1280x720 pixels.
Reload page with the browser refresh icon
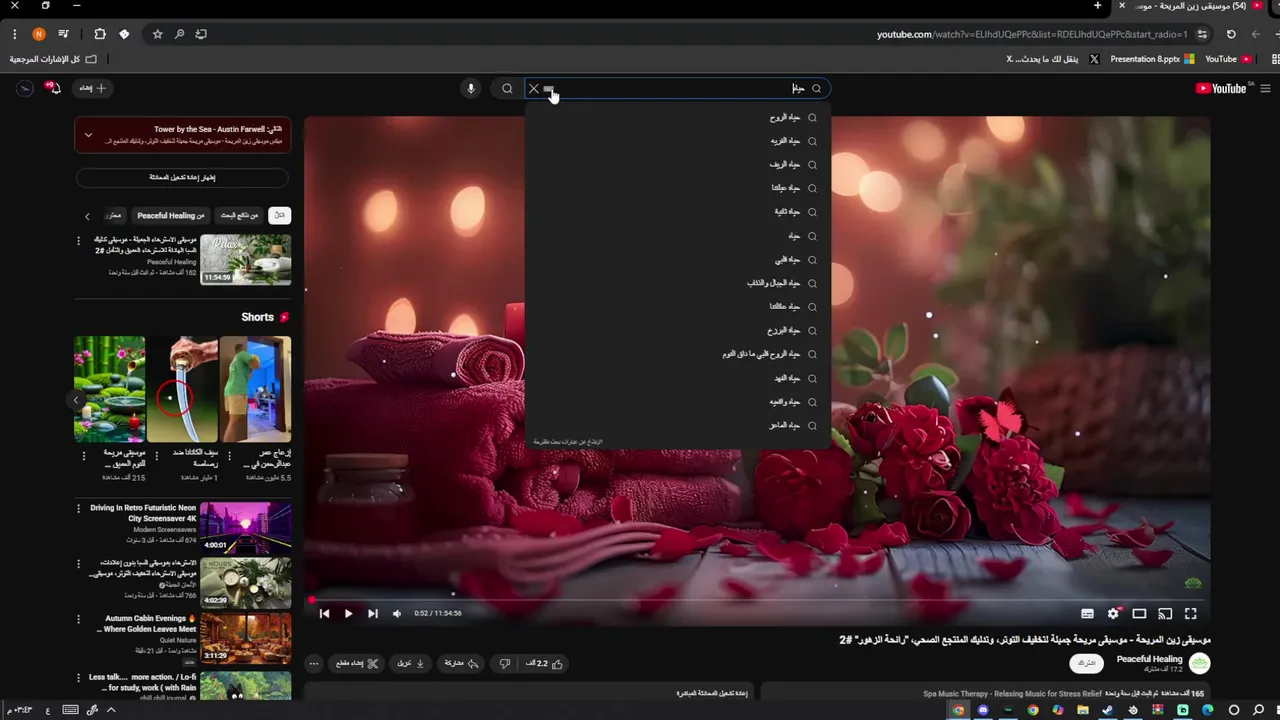coord(1231,34)
